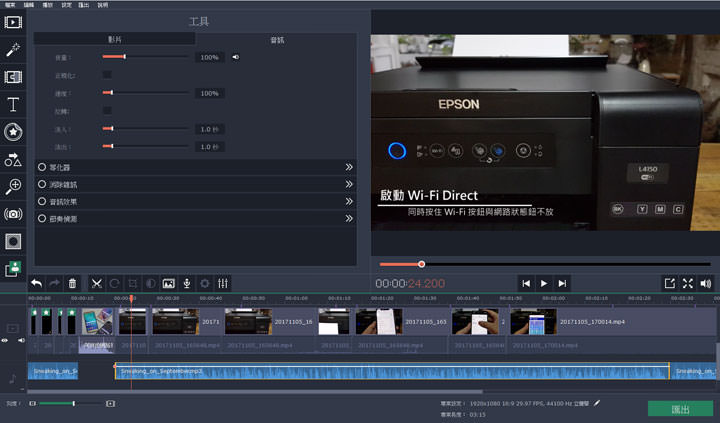The image size is (720, 423).
Task: Open the Callouts shapes panel
Action: tap(13, 159)
